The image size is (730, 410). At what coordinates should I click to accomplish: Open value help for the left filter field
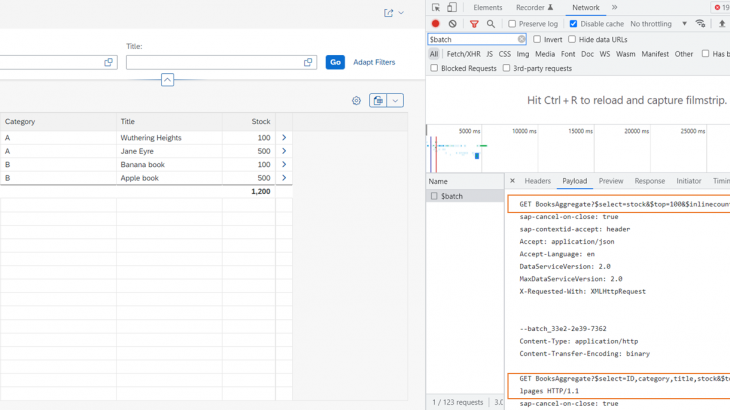[x=108, y=62]
